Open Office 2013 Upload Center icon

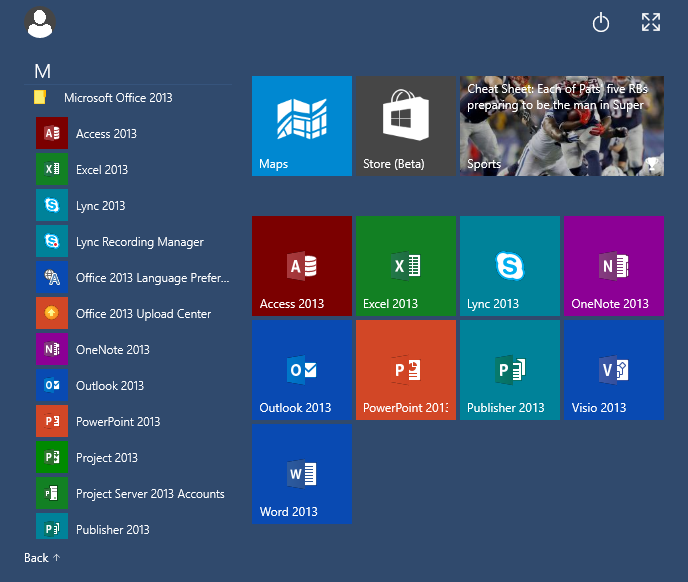coord(52,313)
